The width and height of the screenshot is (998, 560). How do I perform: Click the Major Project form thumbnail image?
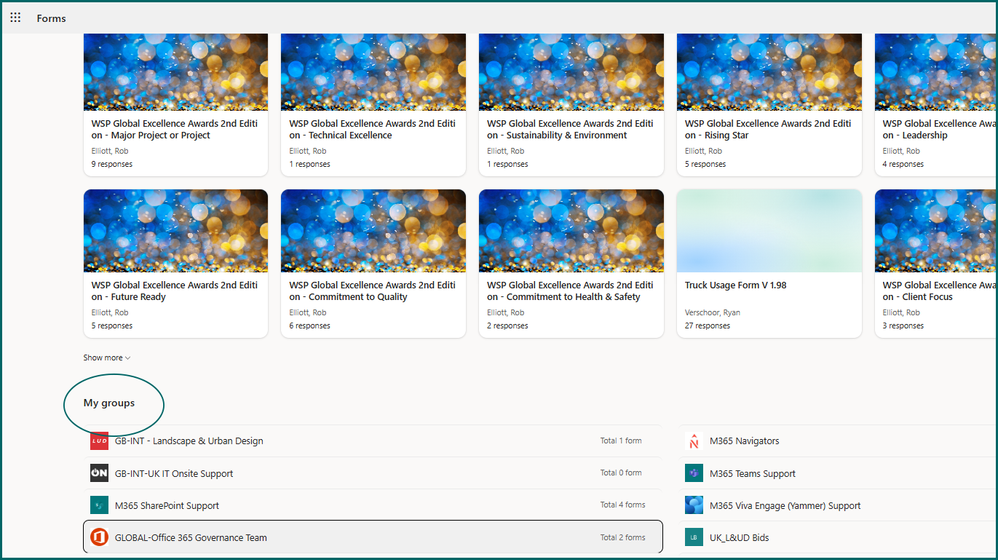tap(176, 72)
